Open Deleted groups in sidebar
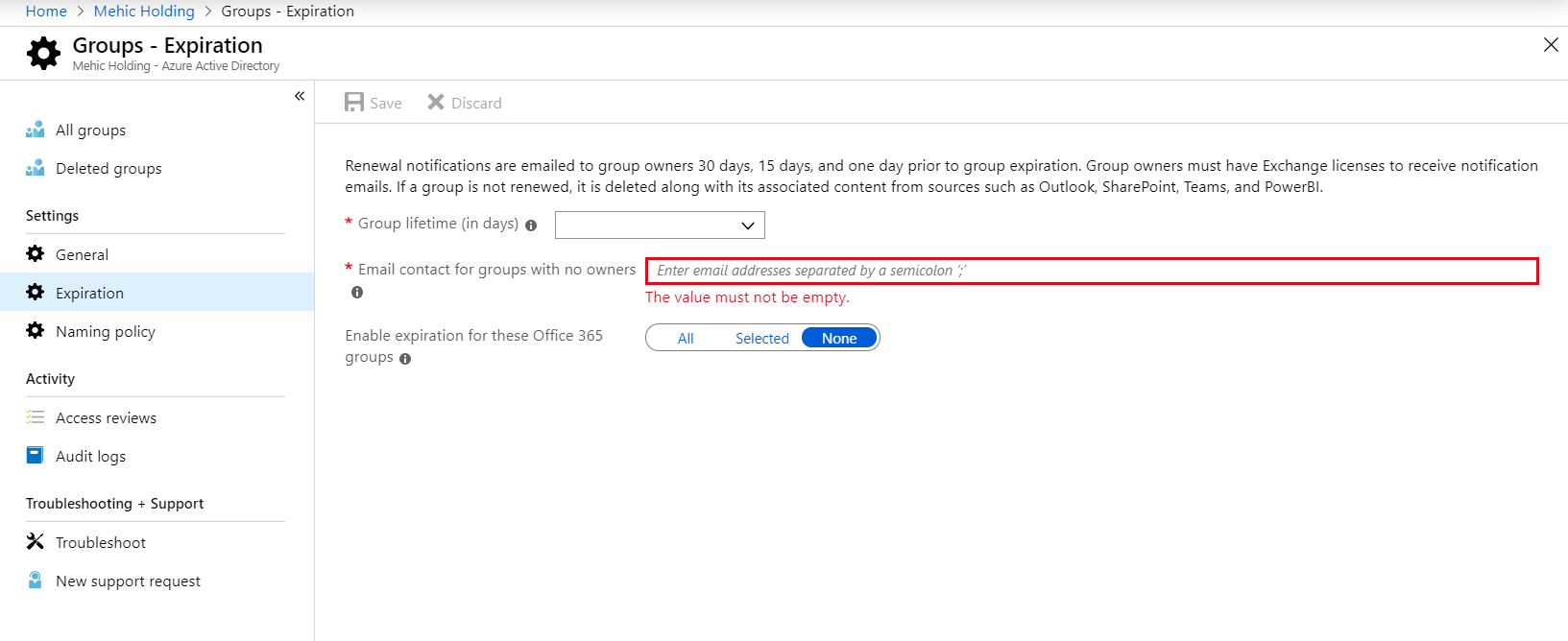The width and height of the screenshot is (1568, 641). pyautogui.click(x=157, y=168)
